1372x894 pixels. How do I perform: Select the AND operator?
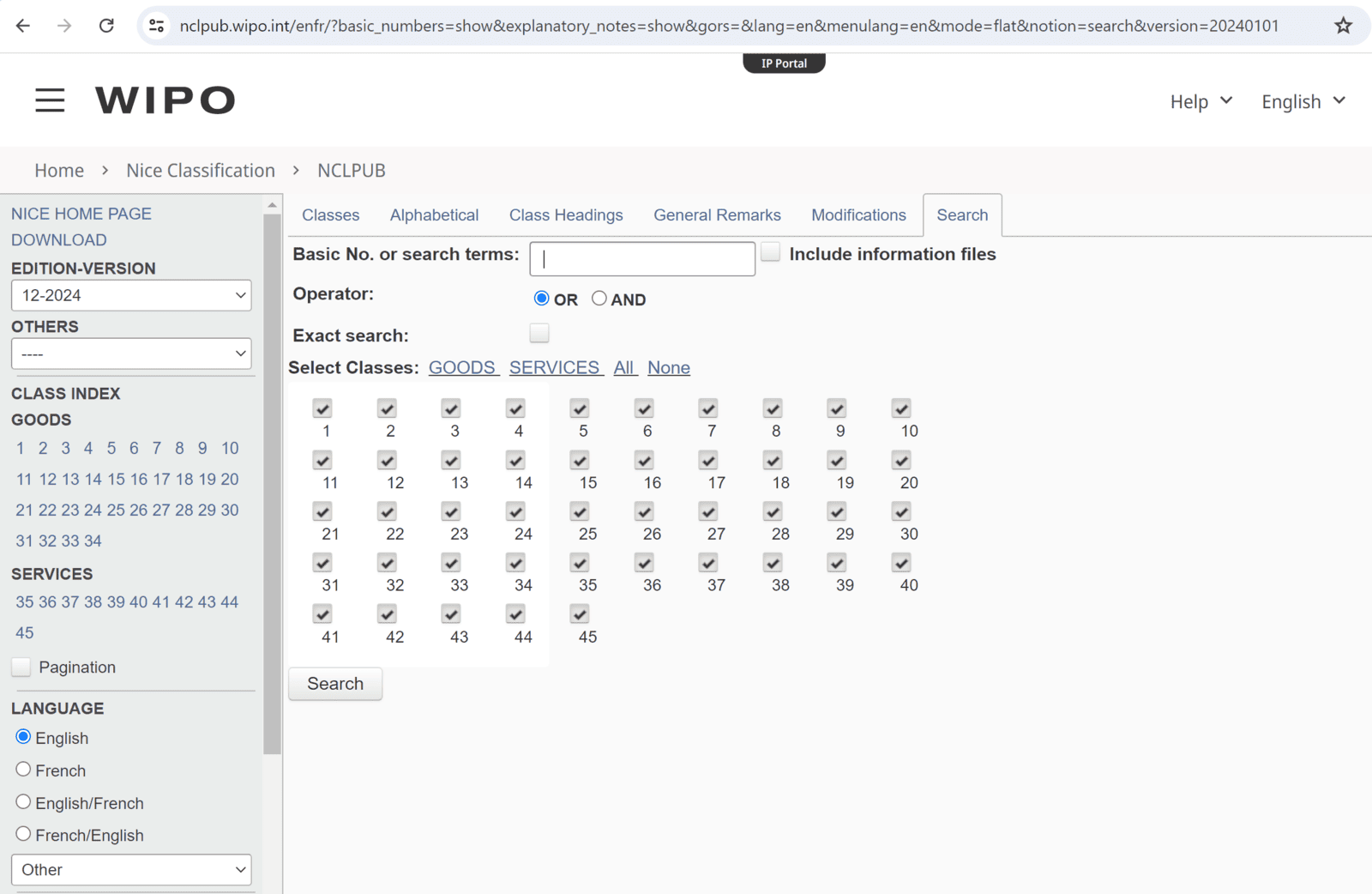[599, 299]
